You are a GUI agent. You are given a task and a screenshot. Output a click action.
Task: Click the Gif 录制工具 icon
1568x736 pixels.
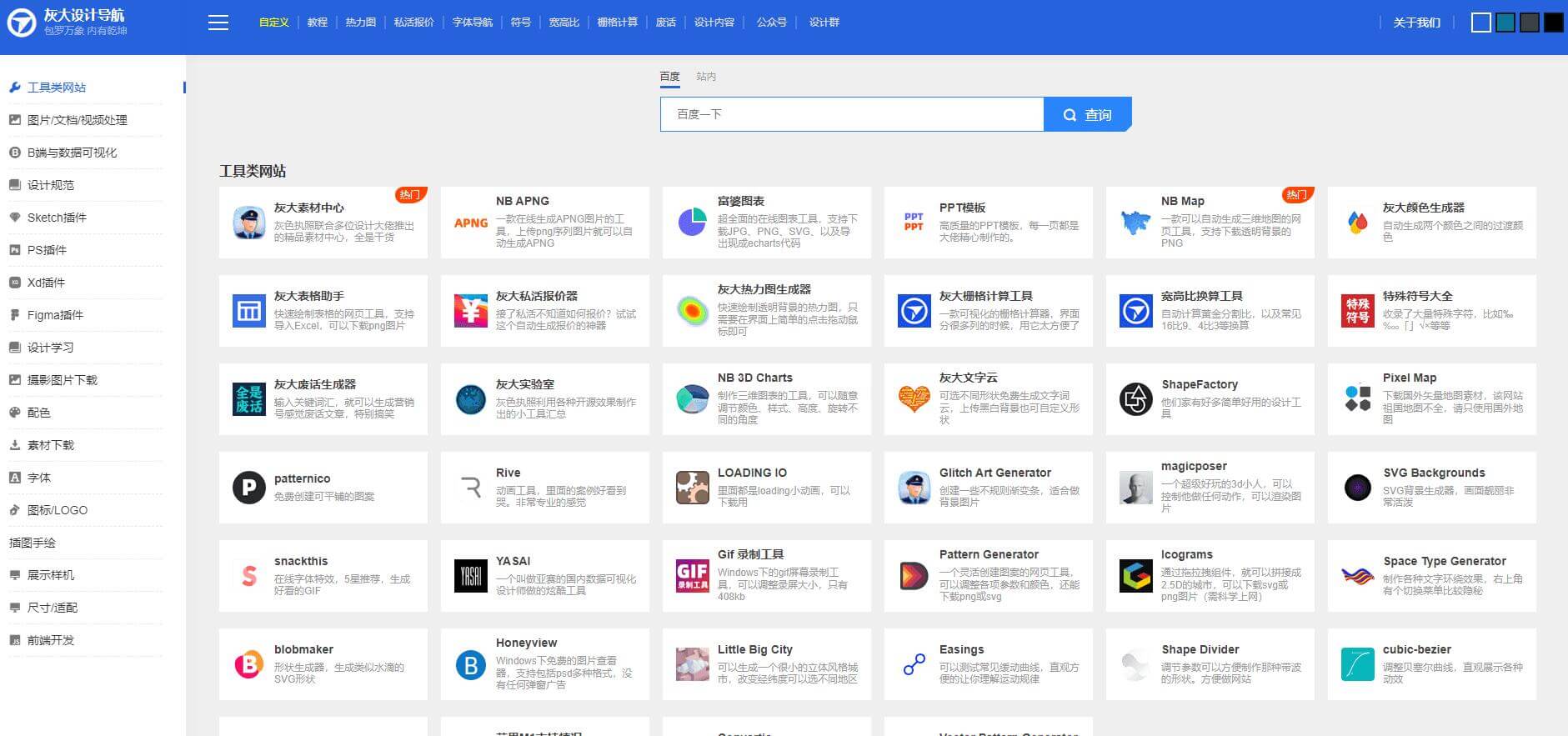692,576
